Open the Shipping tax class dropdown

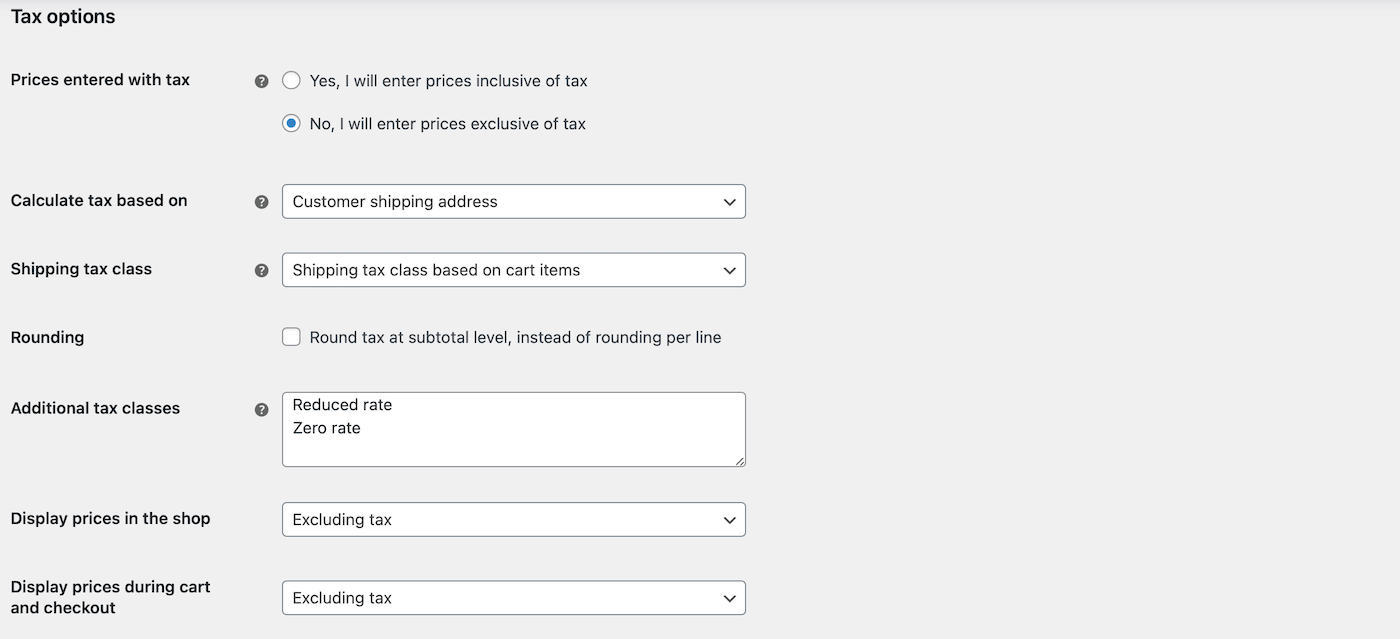513,269
